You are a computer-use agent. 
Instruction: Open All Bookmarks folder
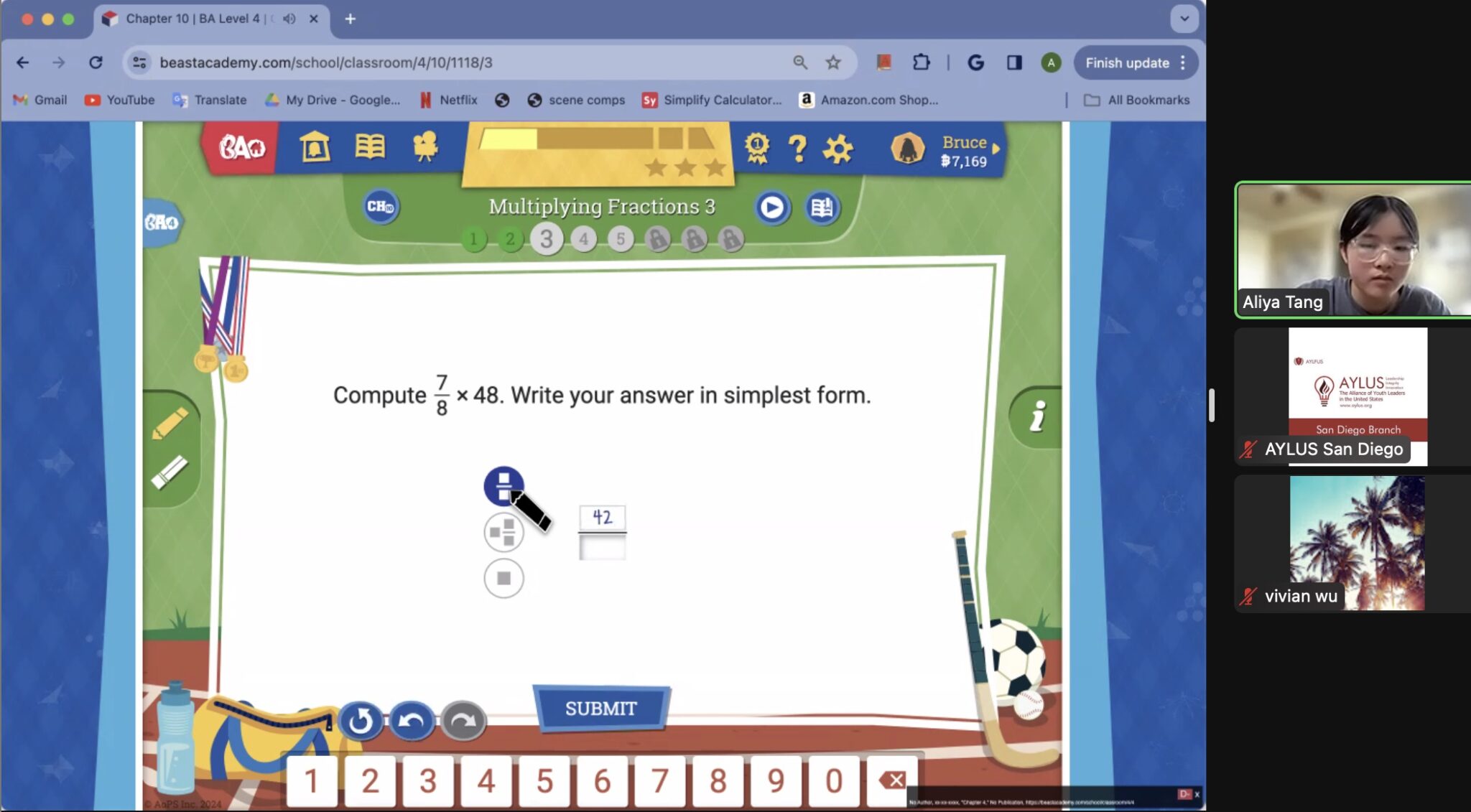click(x=1136, y=100)
